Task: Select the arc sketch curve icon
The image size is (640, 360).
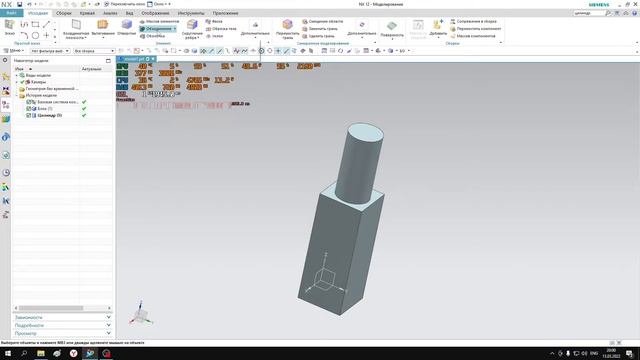Action: coord(24,36)
